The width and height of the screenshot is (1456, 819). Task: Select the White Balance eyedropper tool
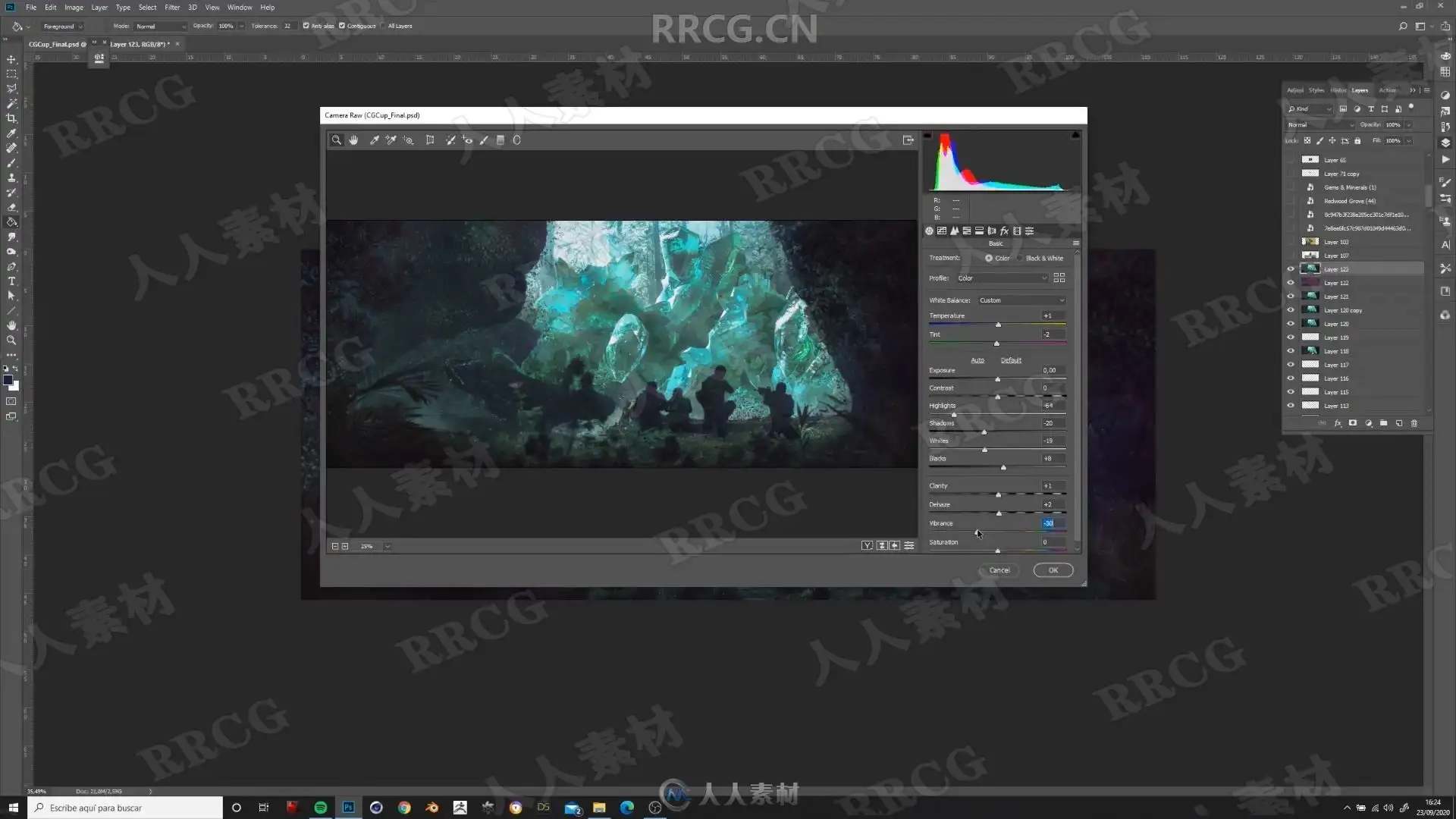tap(374, 140)
